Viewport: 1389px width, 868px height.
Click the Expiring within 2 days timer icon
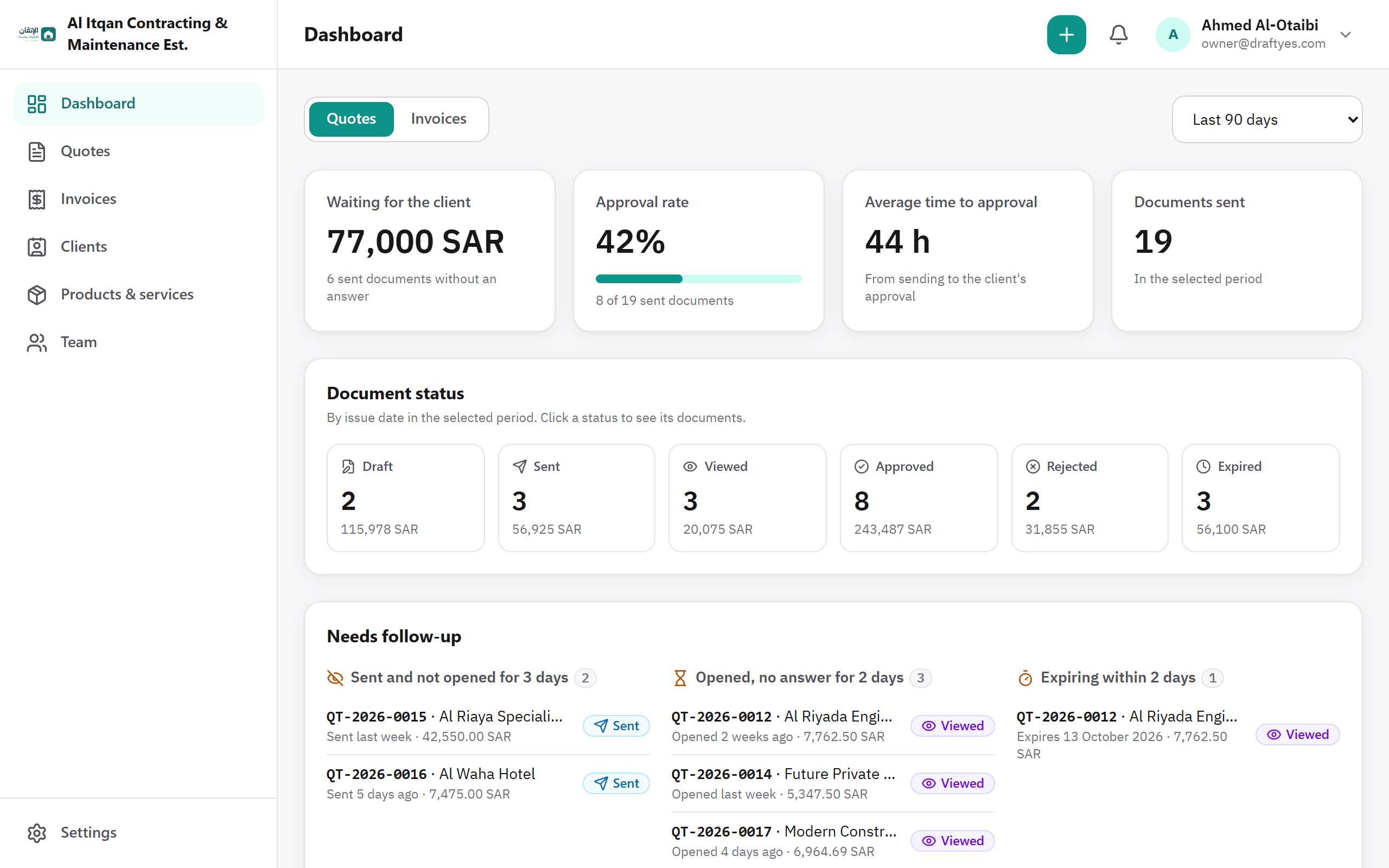1025,678
